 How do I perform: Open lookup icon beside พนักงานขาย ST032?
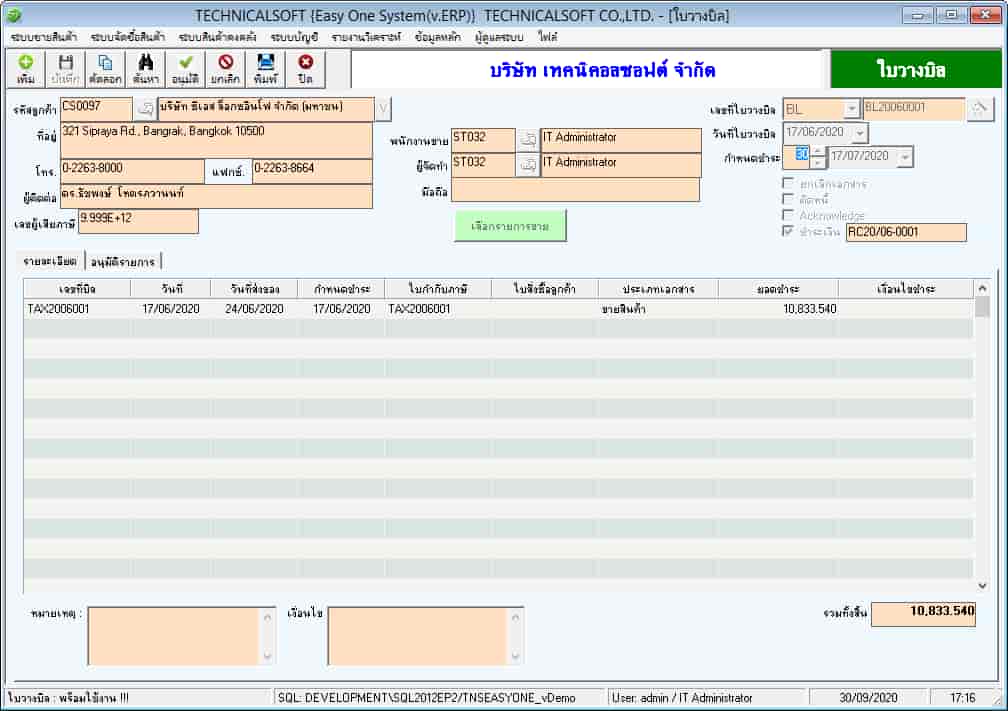(x=528, y=139)
